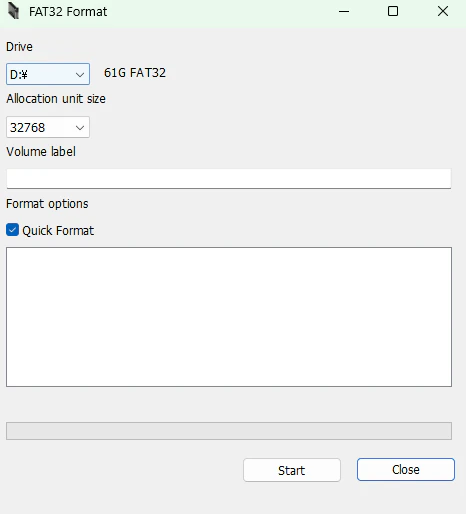Click the Allocation unit size label

tap(56, 99)
